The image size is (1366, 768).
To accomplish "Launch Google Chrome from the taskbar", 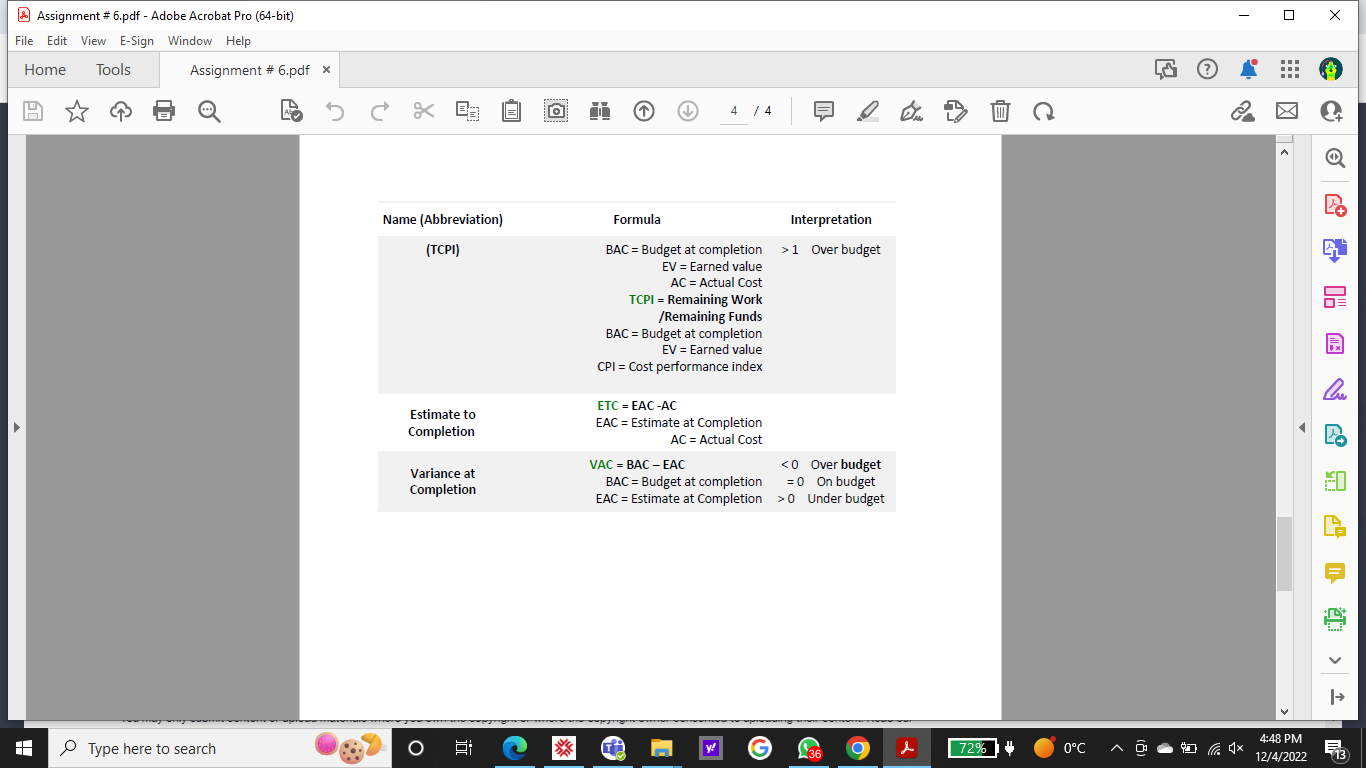I will (857, 748).
